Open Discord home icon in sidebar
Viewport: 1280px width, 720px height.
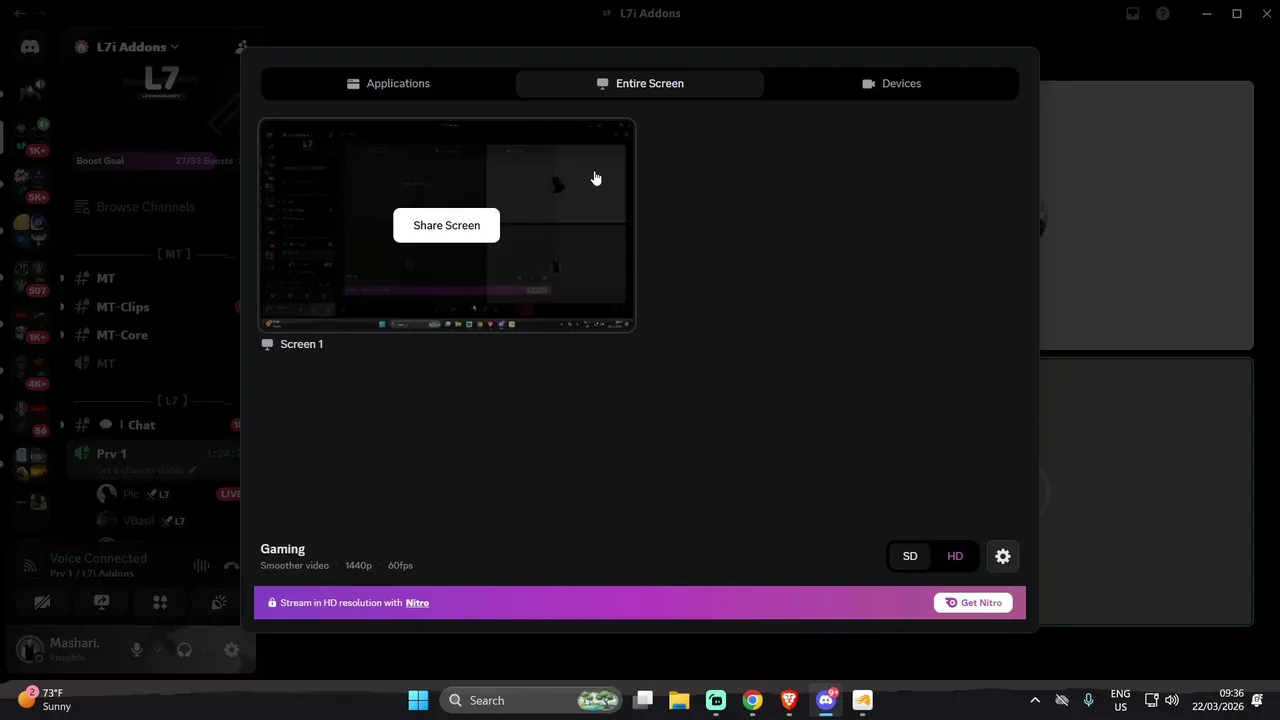tap(30, 47)
